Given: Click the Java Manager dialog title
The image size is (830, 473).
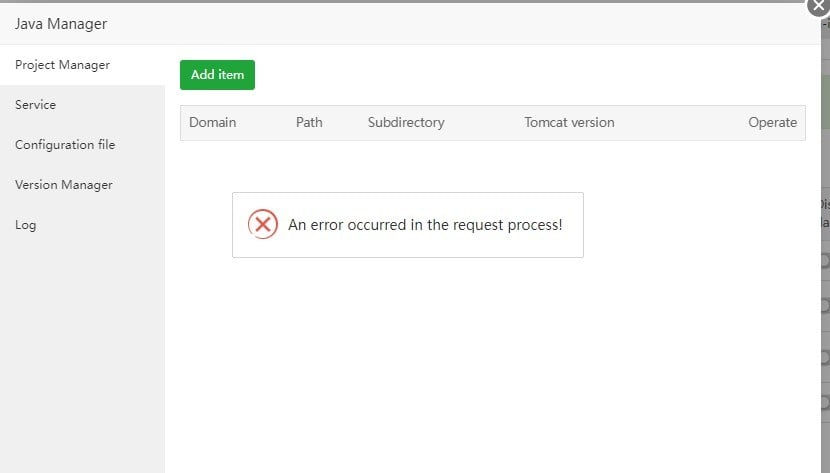Looking at the screenshot, I should click(61, 23).
